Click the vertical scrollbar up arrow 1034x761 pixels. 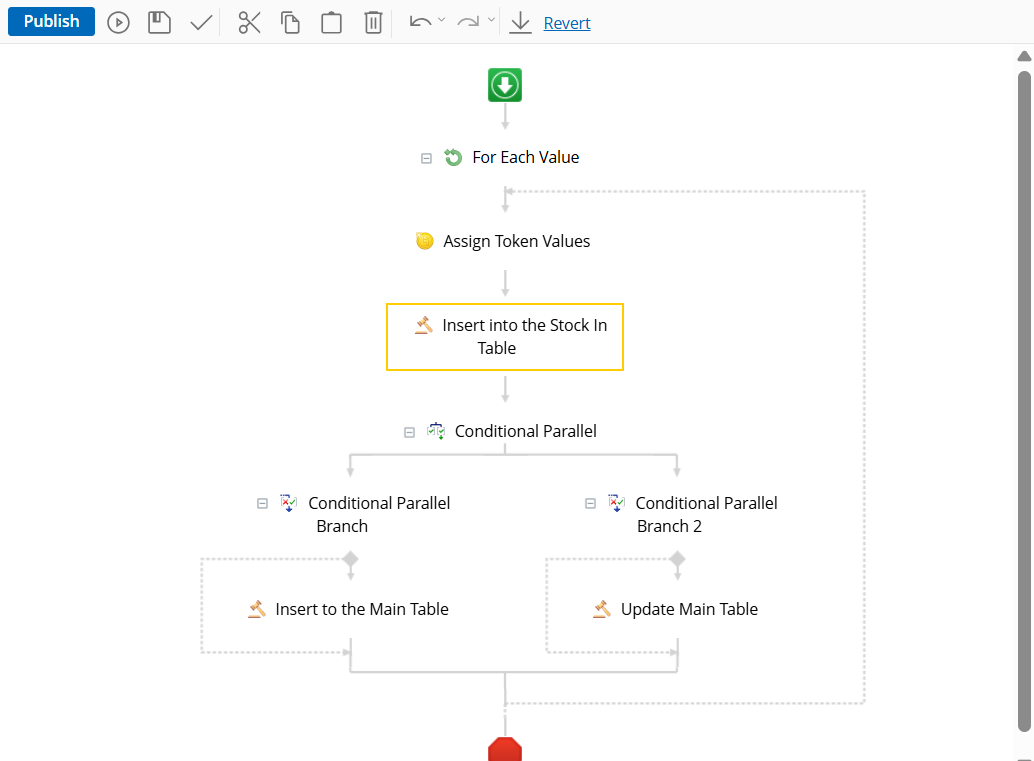coord(1024,56)
